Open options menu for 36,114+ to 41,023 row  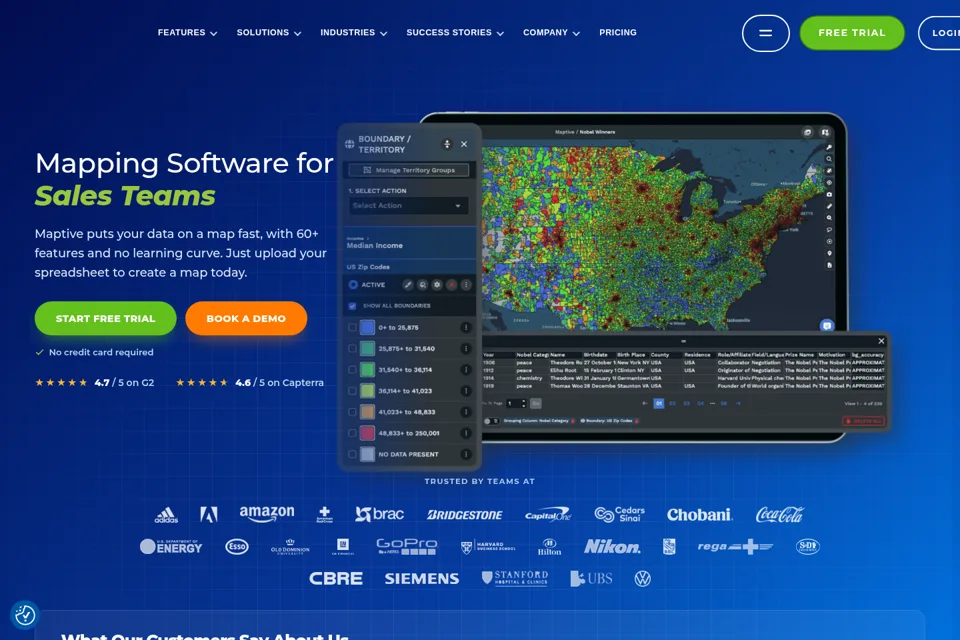tap(466, 391)
